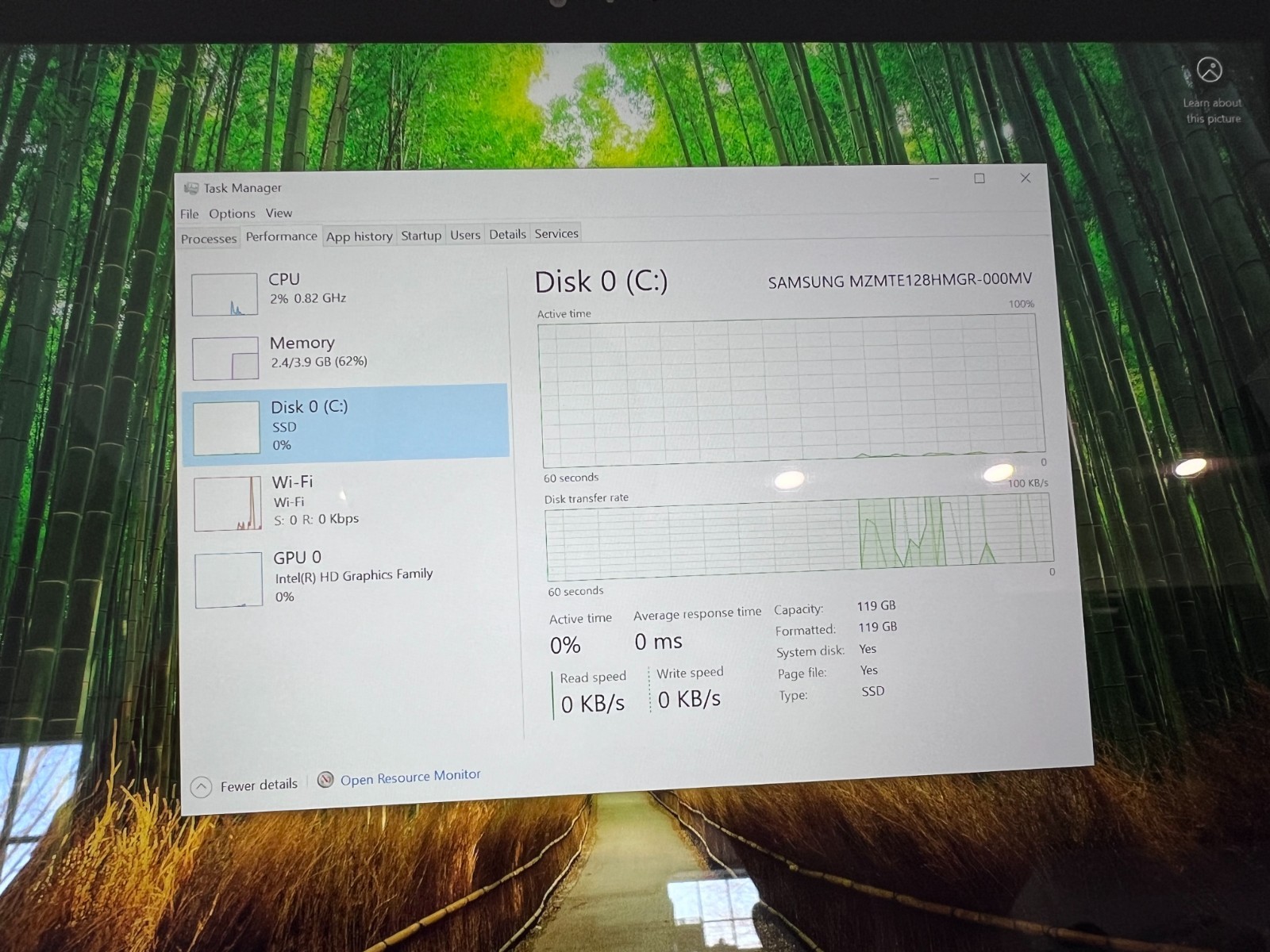Click the Read speed 0 KB/s value
Image resolution: width=1270 pixels, height=952 pixels.
pos(593,704)
